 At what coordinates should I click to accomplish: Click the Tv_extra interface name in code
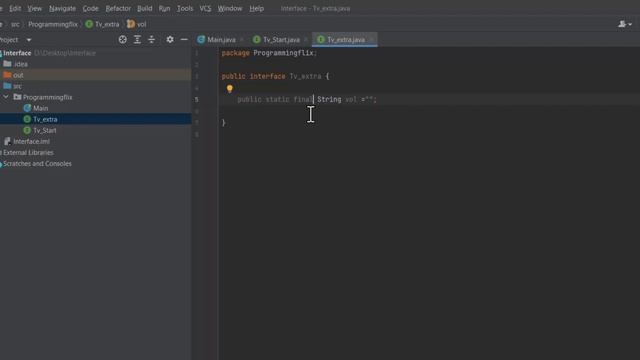pyautogui.click(x=305, y=76)
